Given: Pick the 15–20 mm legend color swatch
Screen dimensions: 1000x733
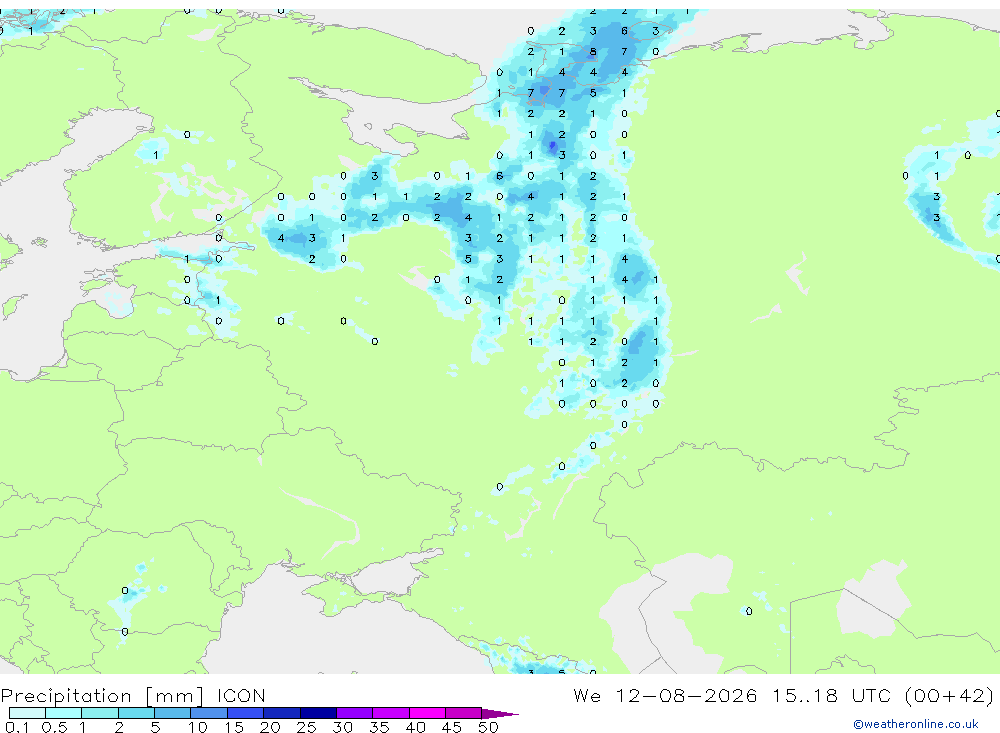Looking at the screenshot, I should coord(246,713).
